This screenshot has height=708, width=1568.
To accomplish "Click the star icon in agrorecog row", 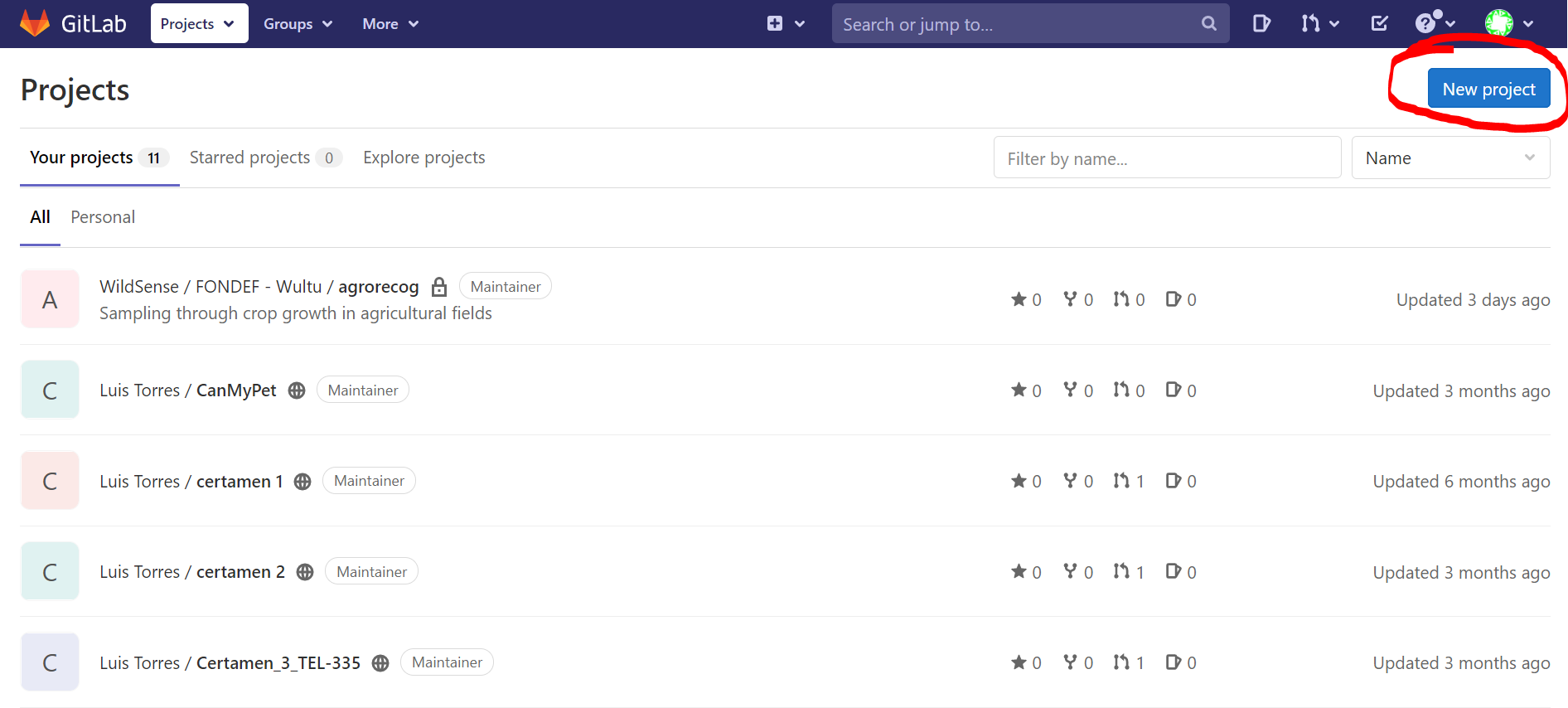I will click(1019, 299).
